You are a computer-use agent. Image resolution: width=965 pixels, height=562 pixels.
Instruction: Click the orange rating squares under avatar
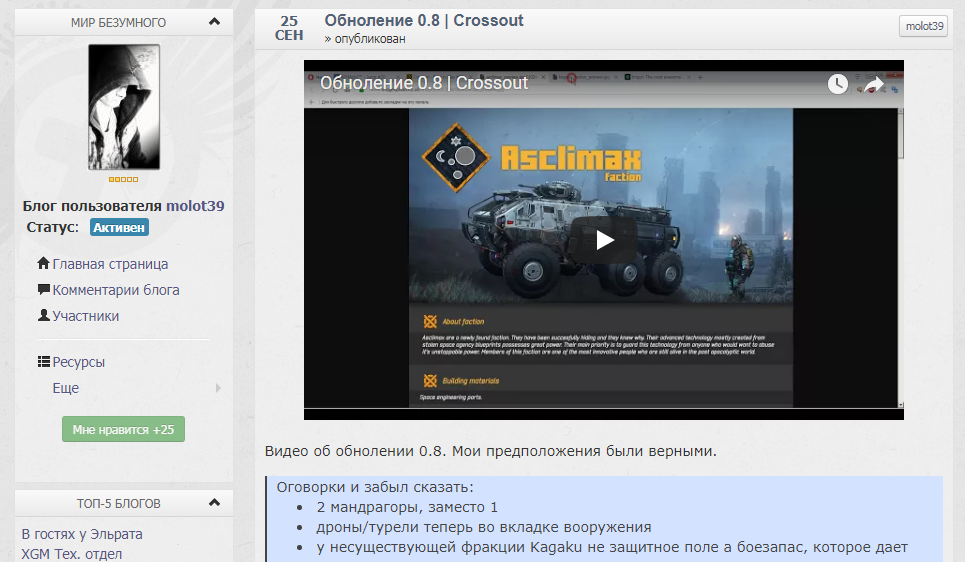coord(123,179)
